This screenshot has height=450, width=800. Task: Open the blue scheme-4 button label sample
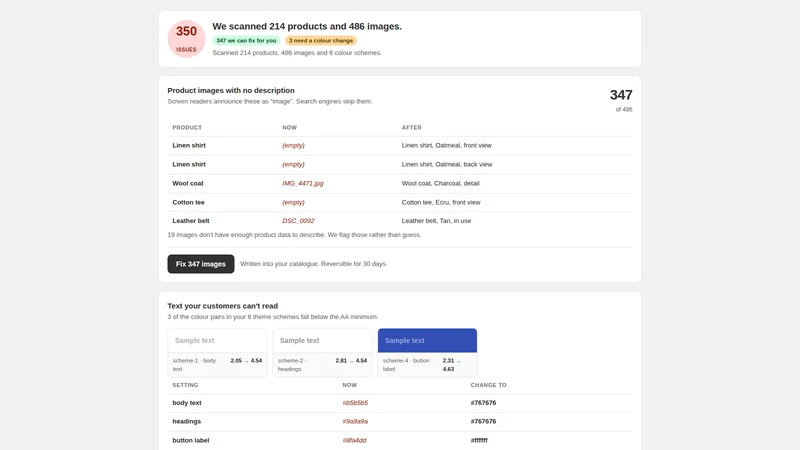(428, 353)
